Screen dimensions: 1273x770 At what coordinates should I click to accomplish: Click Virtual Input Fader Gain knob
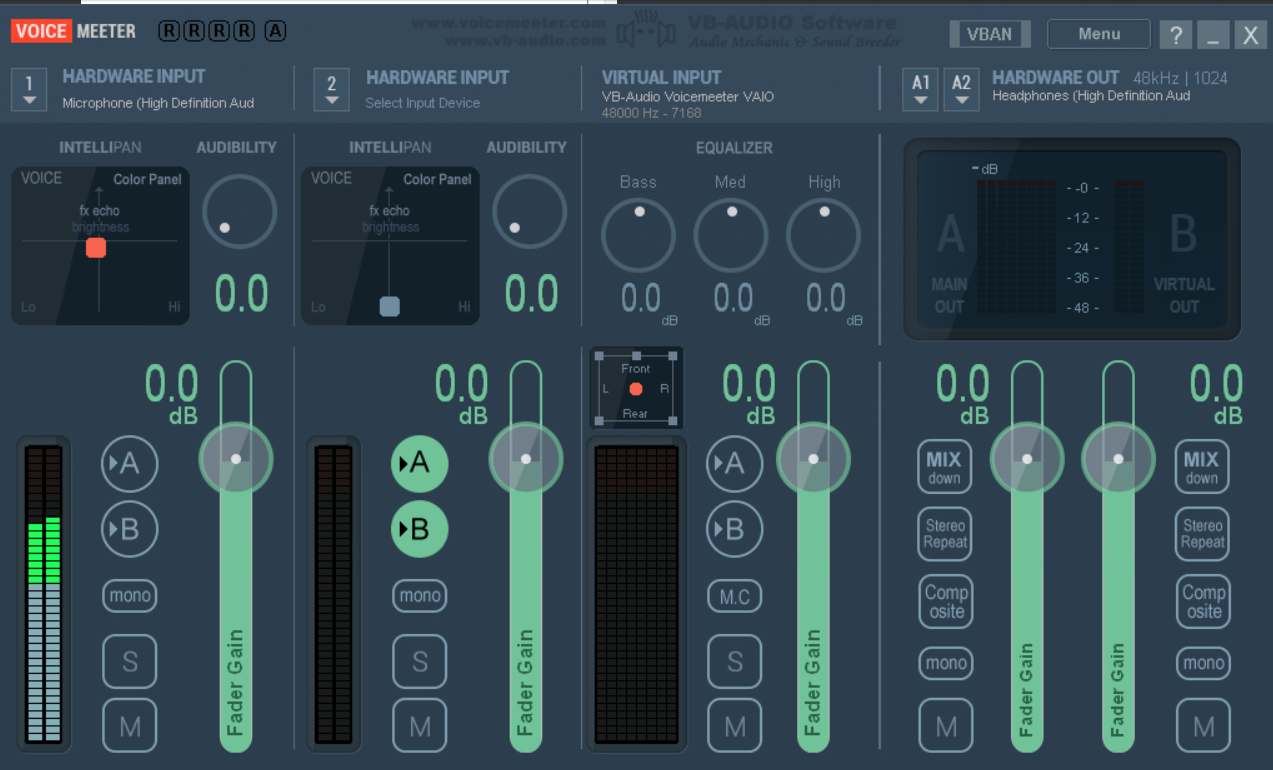(x=813, y=459)
